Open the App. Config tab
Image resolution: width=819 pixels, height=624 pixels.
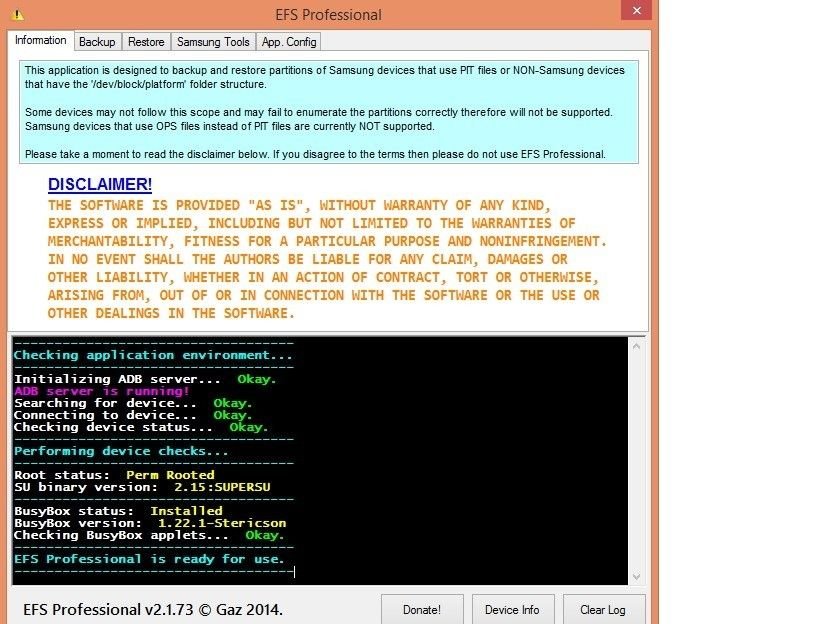pos(289,42)
